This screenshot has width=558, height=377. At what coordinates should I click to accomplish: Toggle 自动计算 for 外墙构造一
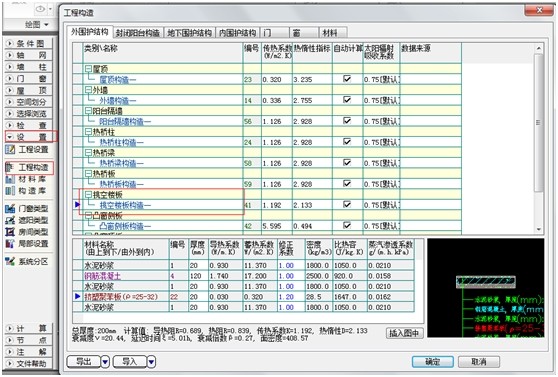click(x=347, y=100)
